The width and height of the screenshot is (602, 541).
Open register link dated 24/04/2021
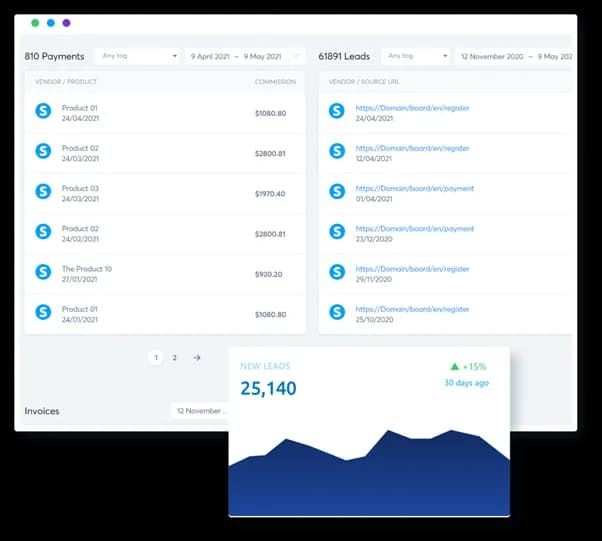[412, 108]
